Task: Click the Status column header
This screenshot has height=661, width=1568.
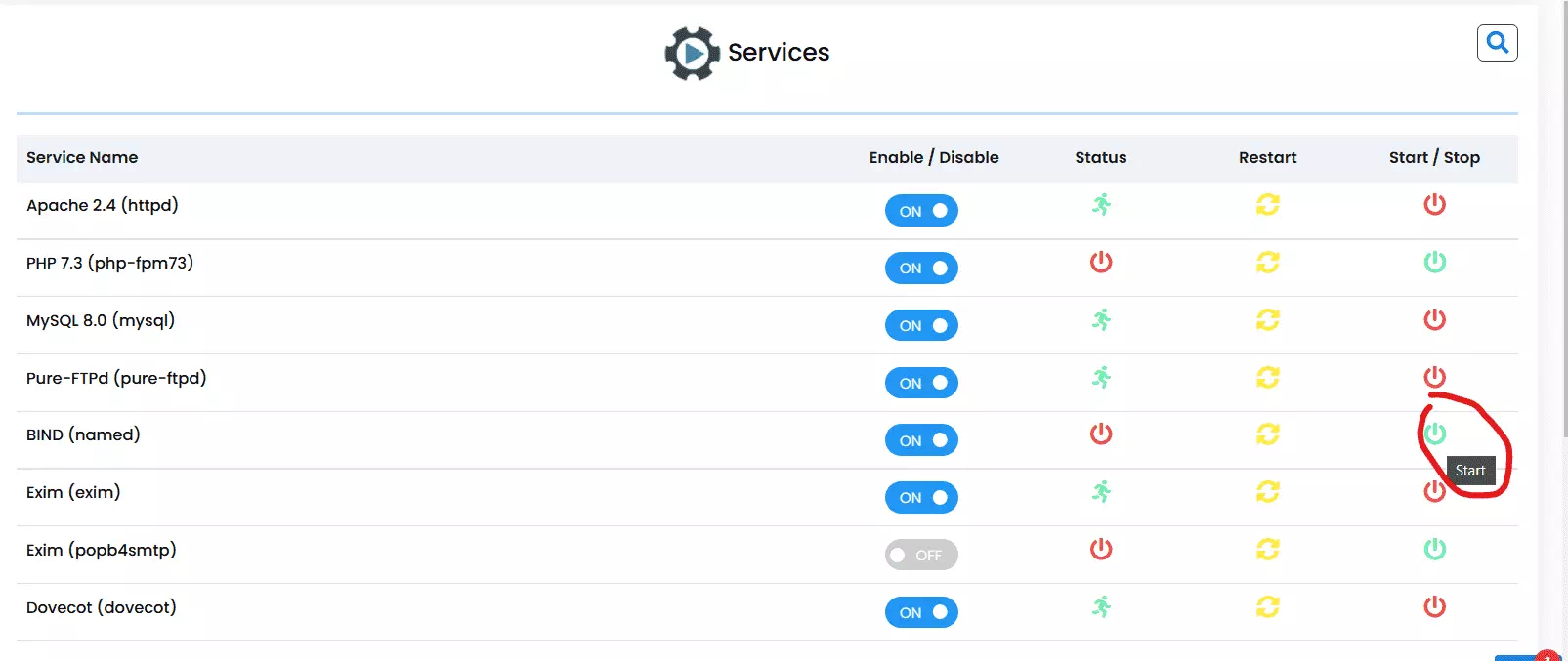Action: (1101, 157)
